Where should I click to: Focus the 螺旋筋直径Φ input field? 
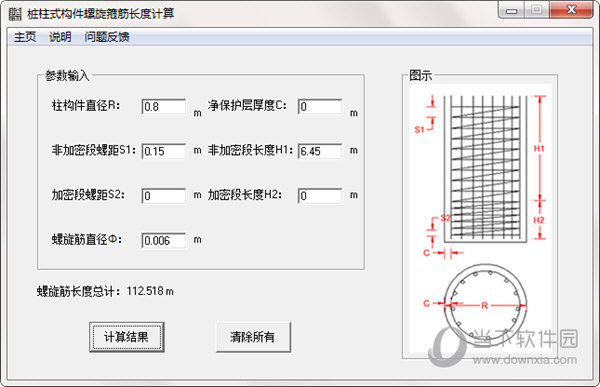(x=164, y=240)
